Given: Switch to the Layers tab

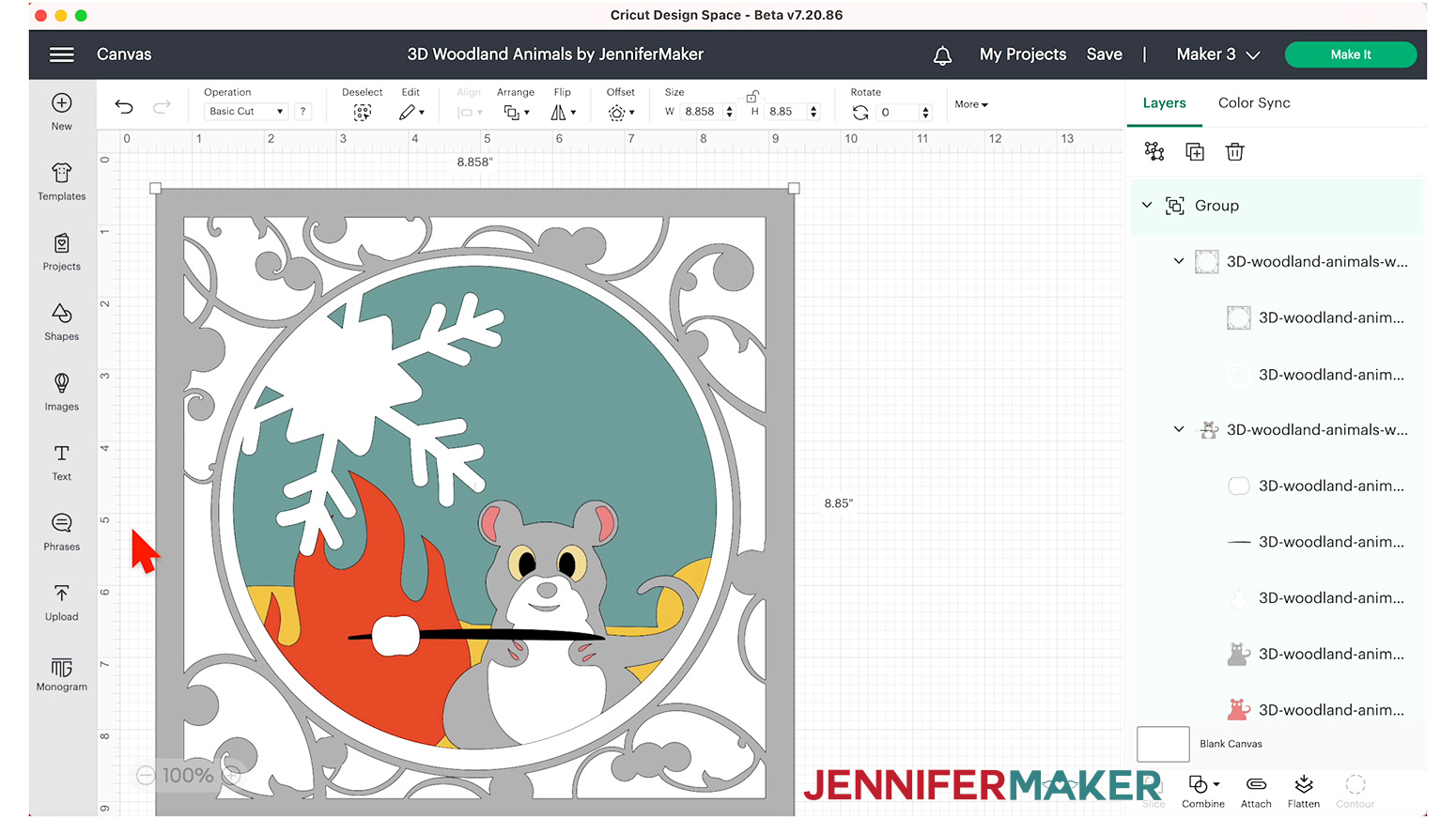Looking at the screenshot, I should [x=1164, y=103].
